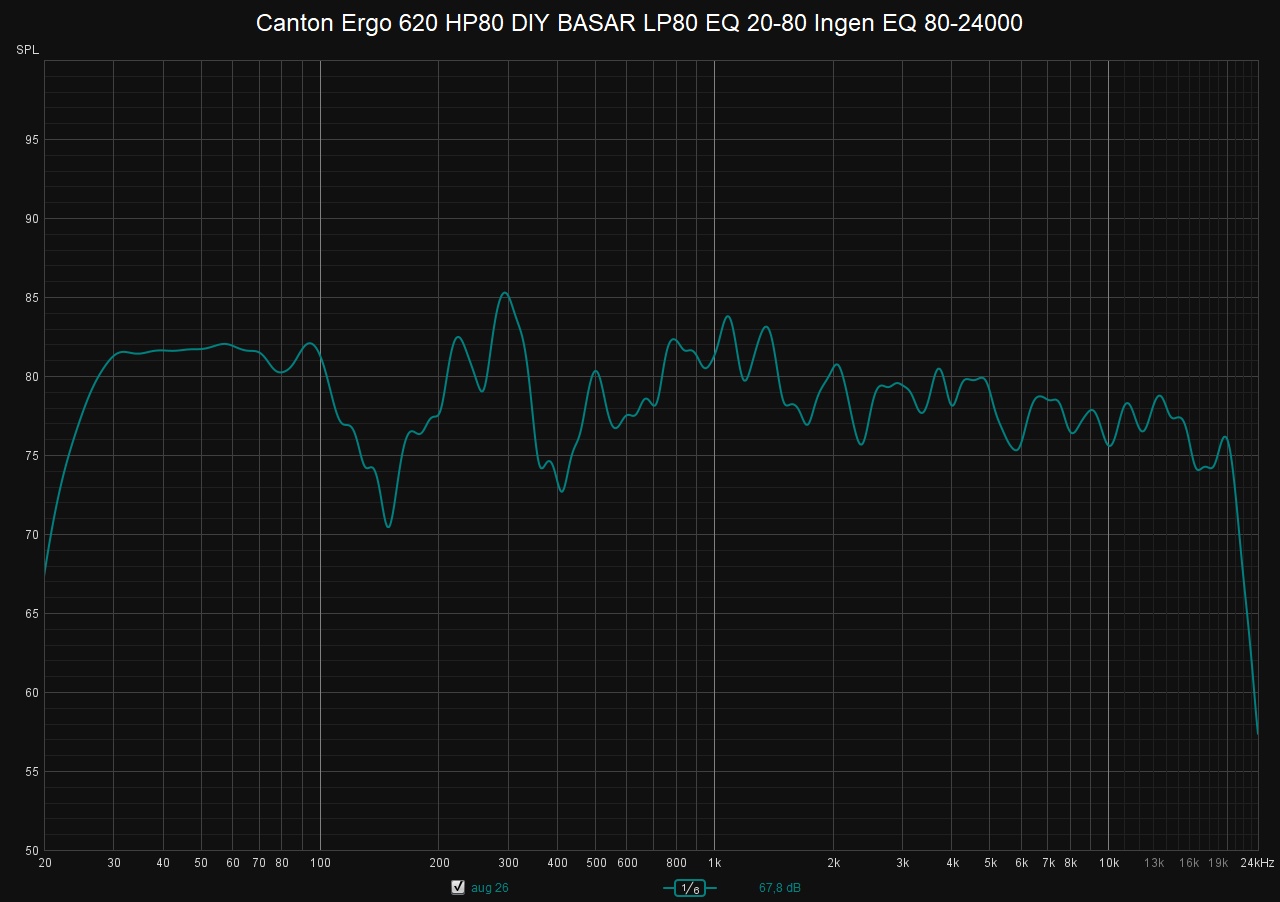The image size is (1280, 902).
Task: Click the 55 dB tick on SPL axis
Action: (32, 772)
